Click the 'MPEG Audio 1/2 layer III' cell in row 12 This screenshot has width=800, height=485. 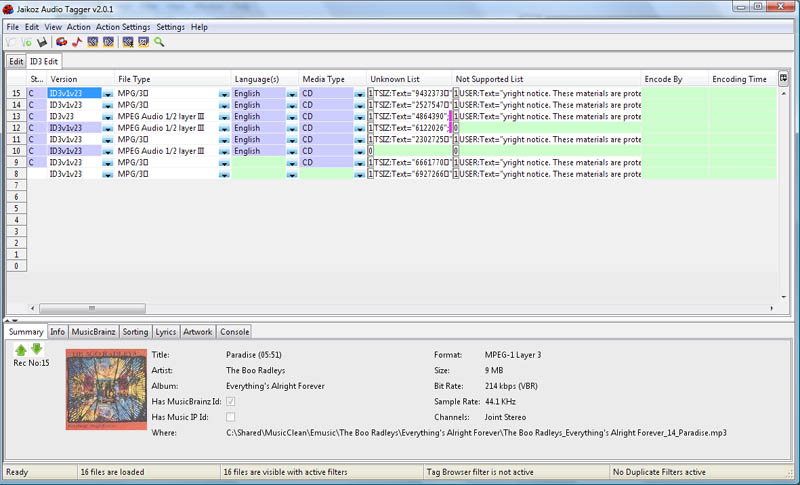pyautogui.click(x=167, y=128)
